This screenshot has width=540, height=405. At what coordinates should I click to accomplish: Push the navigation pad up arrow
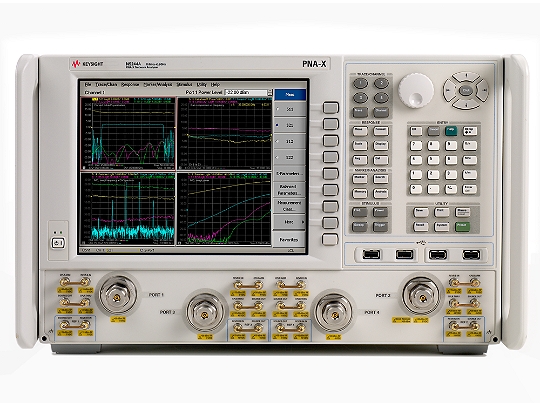tap(466, 76)
